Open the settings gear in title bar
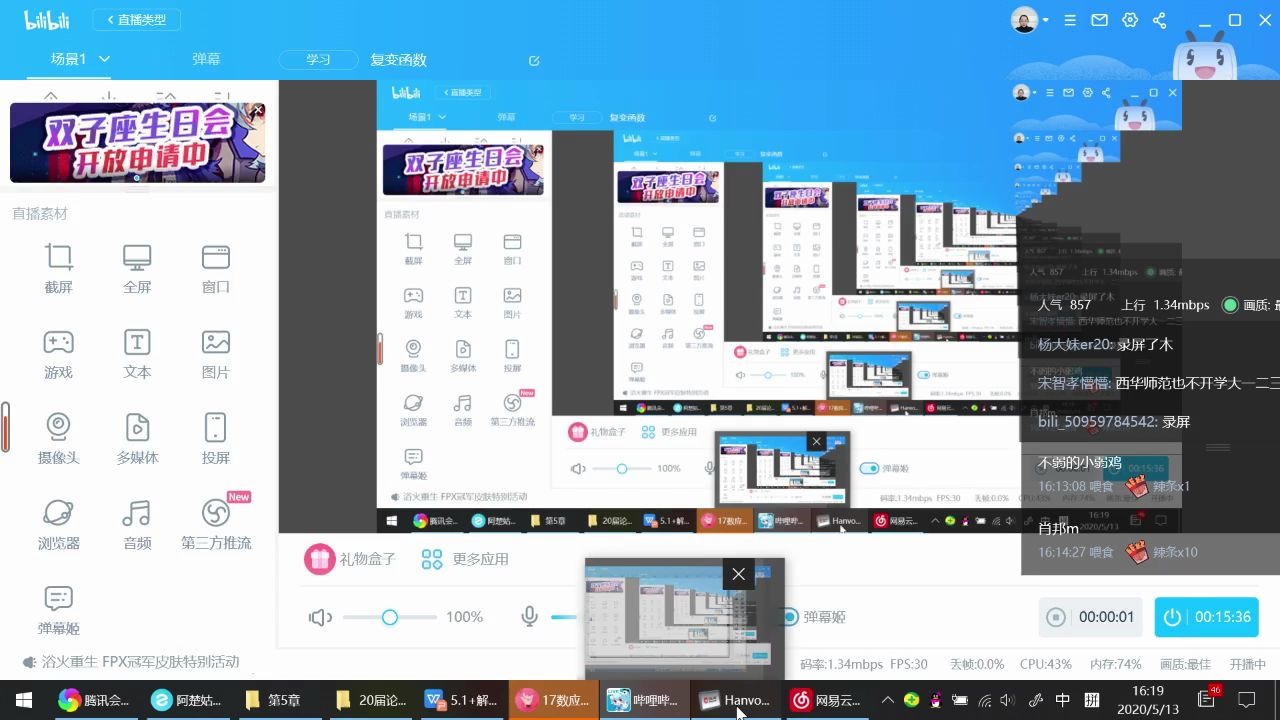Viewport: 1280px width, 720px height. pos(1130,20)
